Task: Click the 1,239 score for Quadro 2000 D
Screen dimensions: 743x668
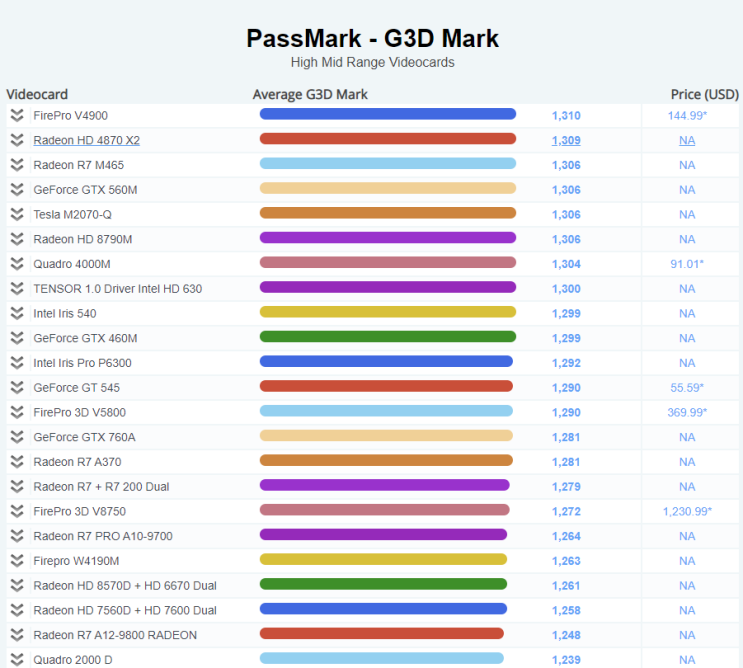Action: pos(566,659)
